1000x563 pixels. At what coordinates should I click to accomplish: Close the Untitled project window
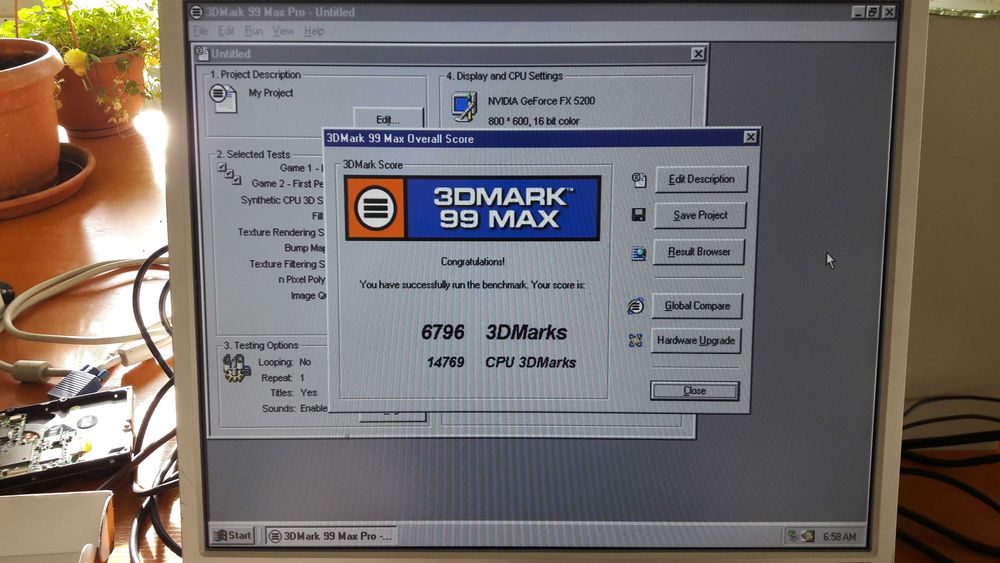[698, 54]
